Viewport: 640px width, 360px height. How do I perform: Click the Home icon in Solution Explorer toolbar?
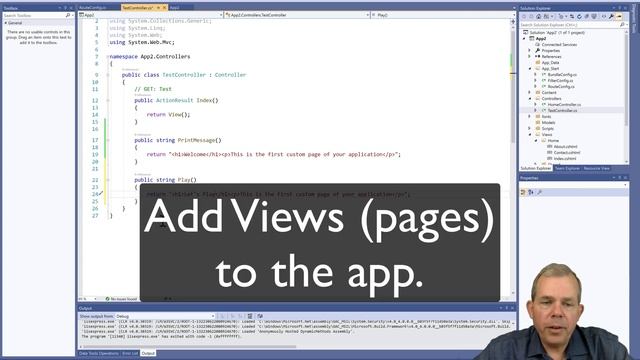538,16
